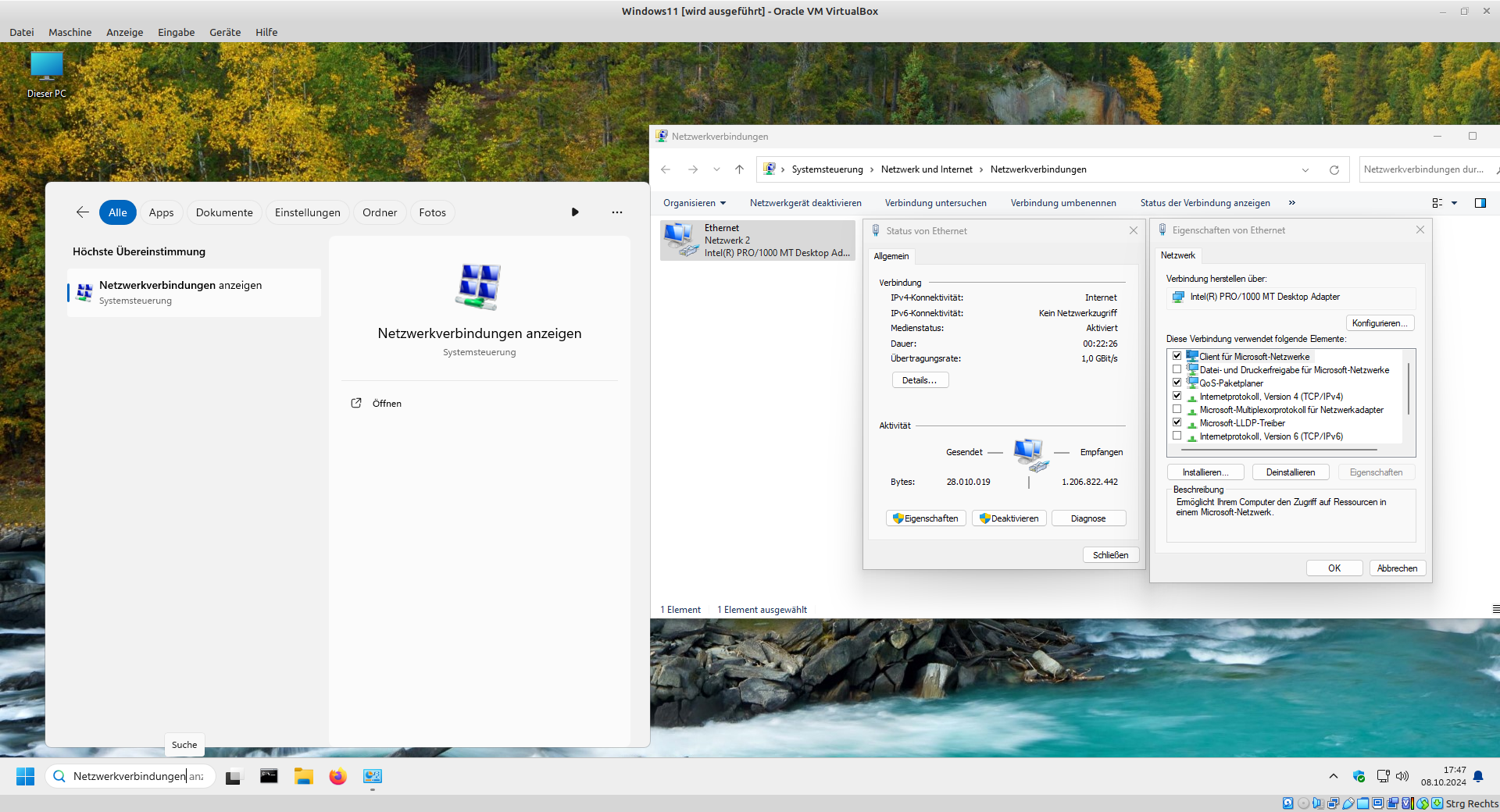The image size is (1500, 812).
Task: Click the Firefox icon in the taskbar
Action: tap(337, 776)
